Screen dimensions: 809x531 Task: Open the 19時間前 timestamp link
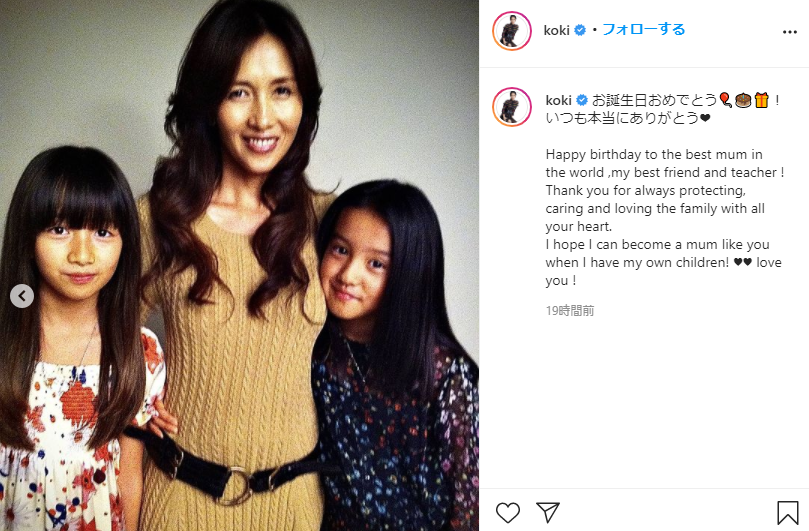click(570, 311)
